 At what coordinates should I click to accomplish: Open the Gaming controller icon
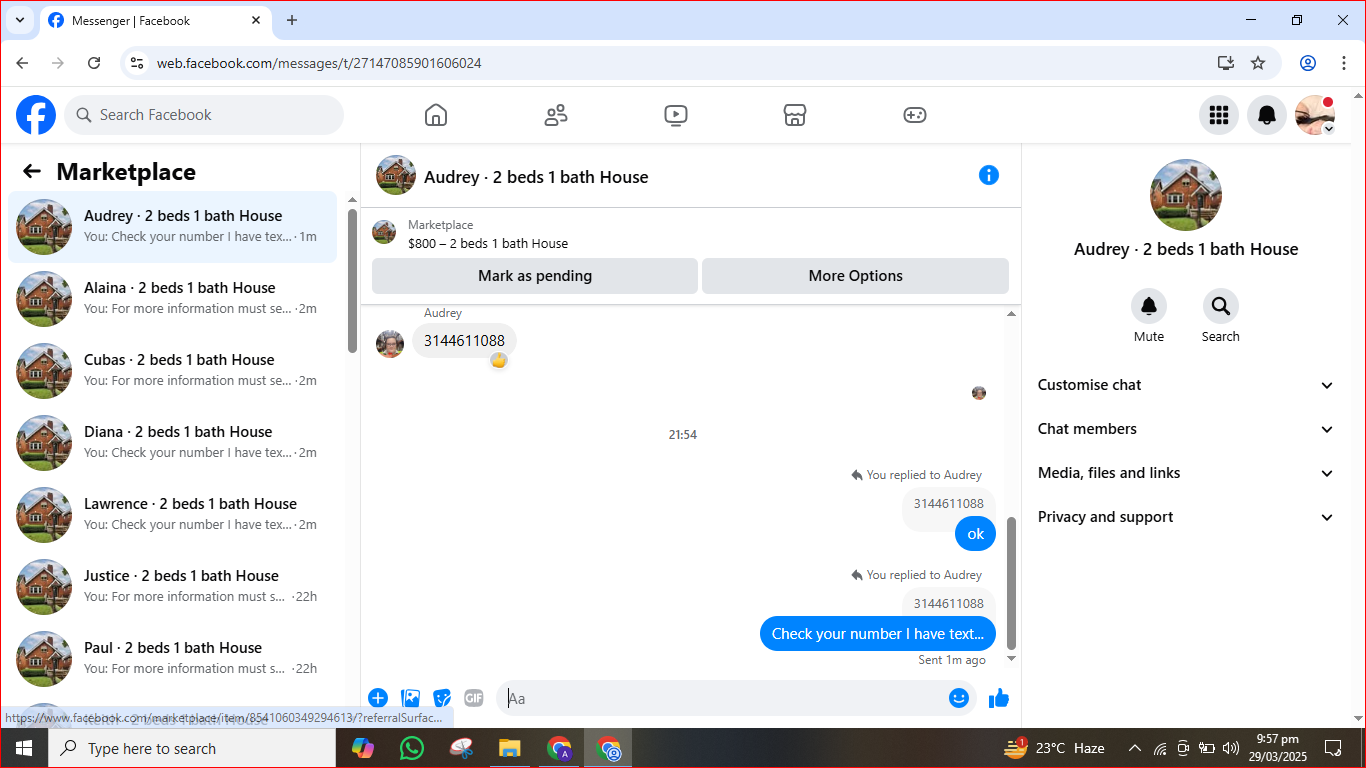(x=915, y=115)
